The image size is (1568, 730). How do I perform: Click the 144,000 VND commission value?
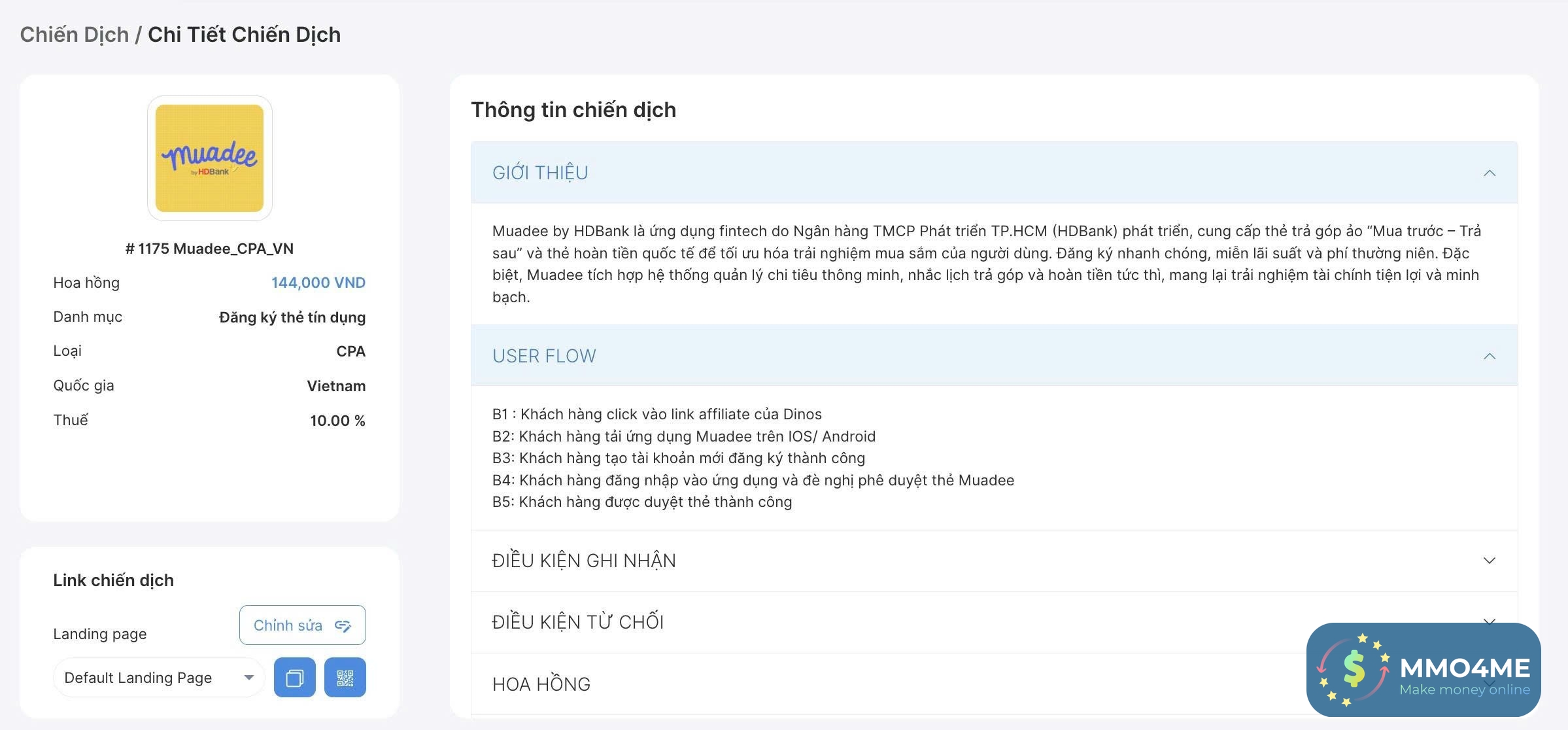coord(318,283)
